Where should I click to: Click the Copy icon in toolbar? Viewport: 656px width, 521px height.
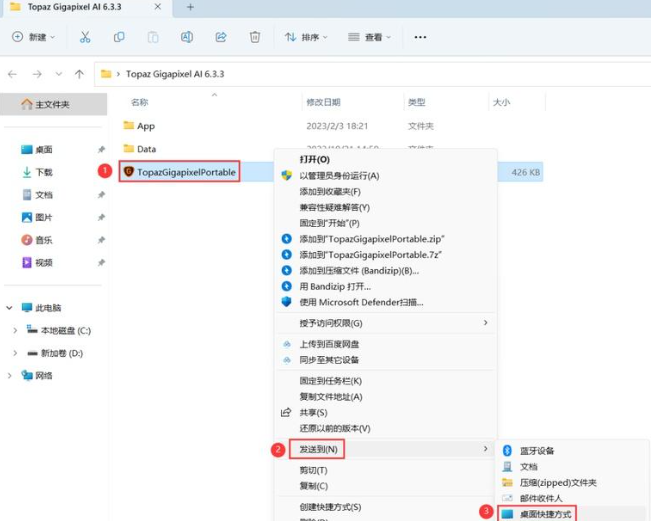[119, 37]
